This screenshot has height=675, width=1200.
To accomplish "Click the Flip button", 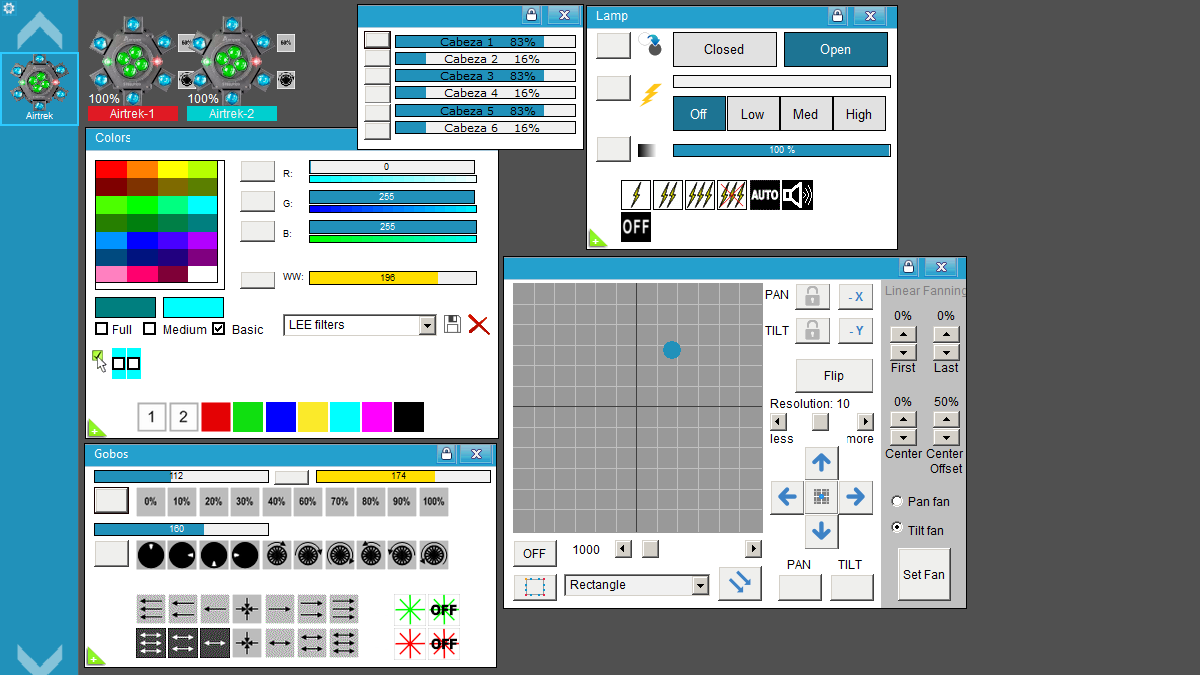I will click(x=834, y=376).
